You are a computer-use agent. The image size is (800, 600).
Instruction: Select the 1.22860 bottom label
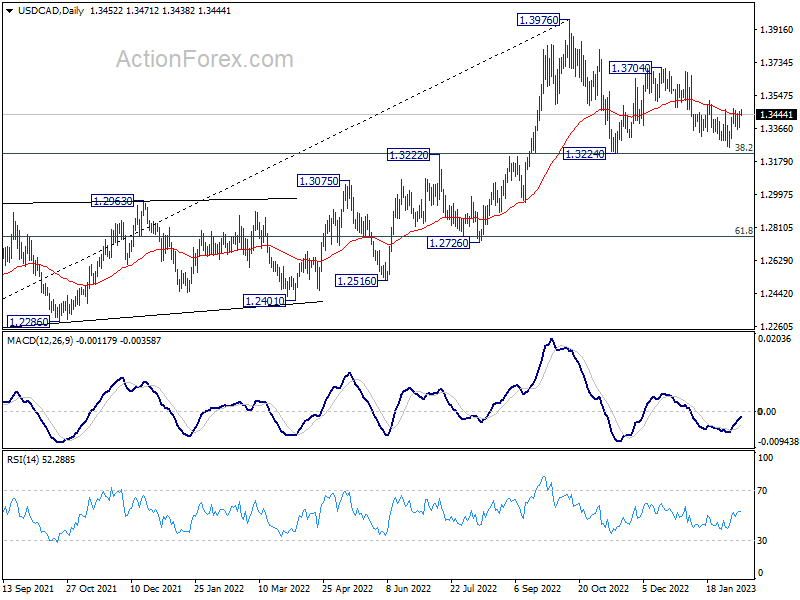pyautogui.click(x=29, y=322)
